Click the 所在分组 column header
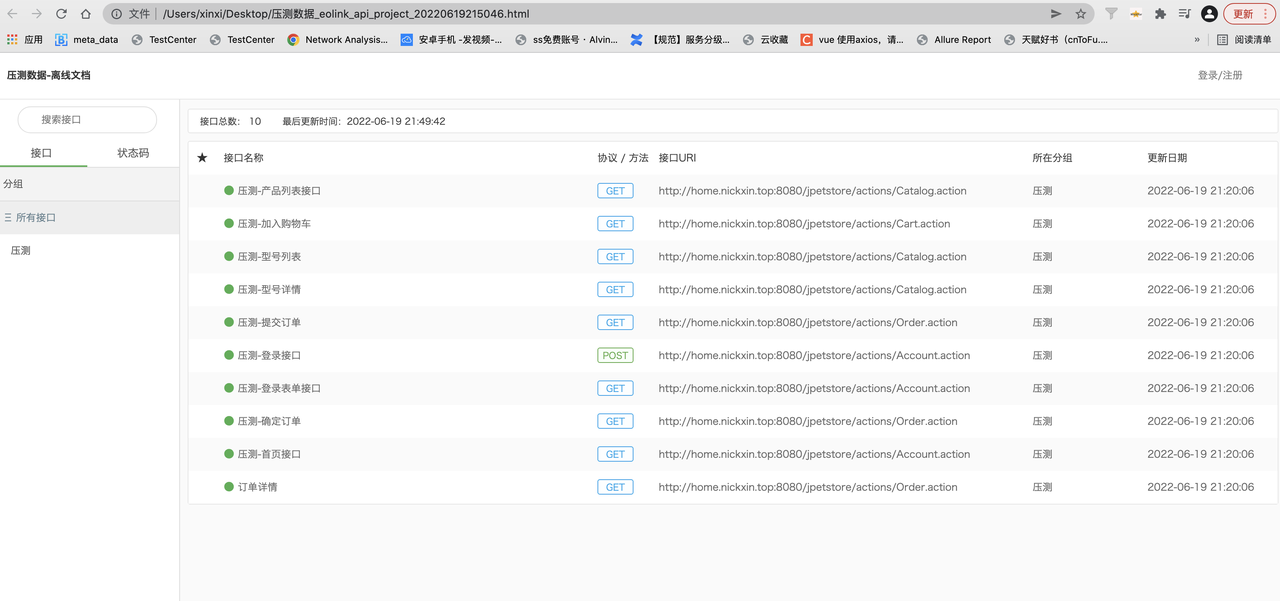The height and width of the screenshot is (601, 1280). click(1052, 158)
